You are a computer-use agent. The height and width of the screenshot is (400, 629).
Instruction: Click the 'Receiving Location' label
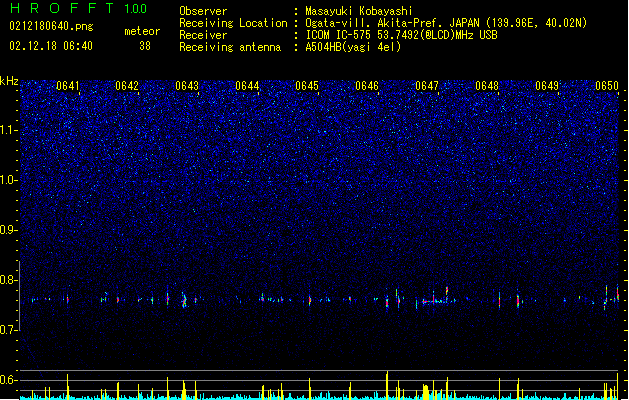coord(233,23)
